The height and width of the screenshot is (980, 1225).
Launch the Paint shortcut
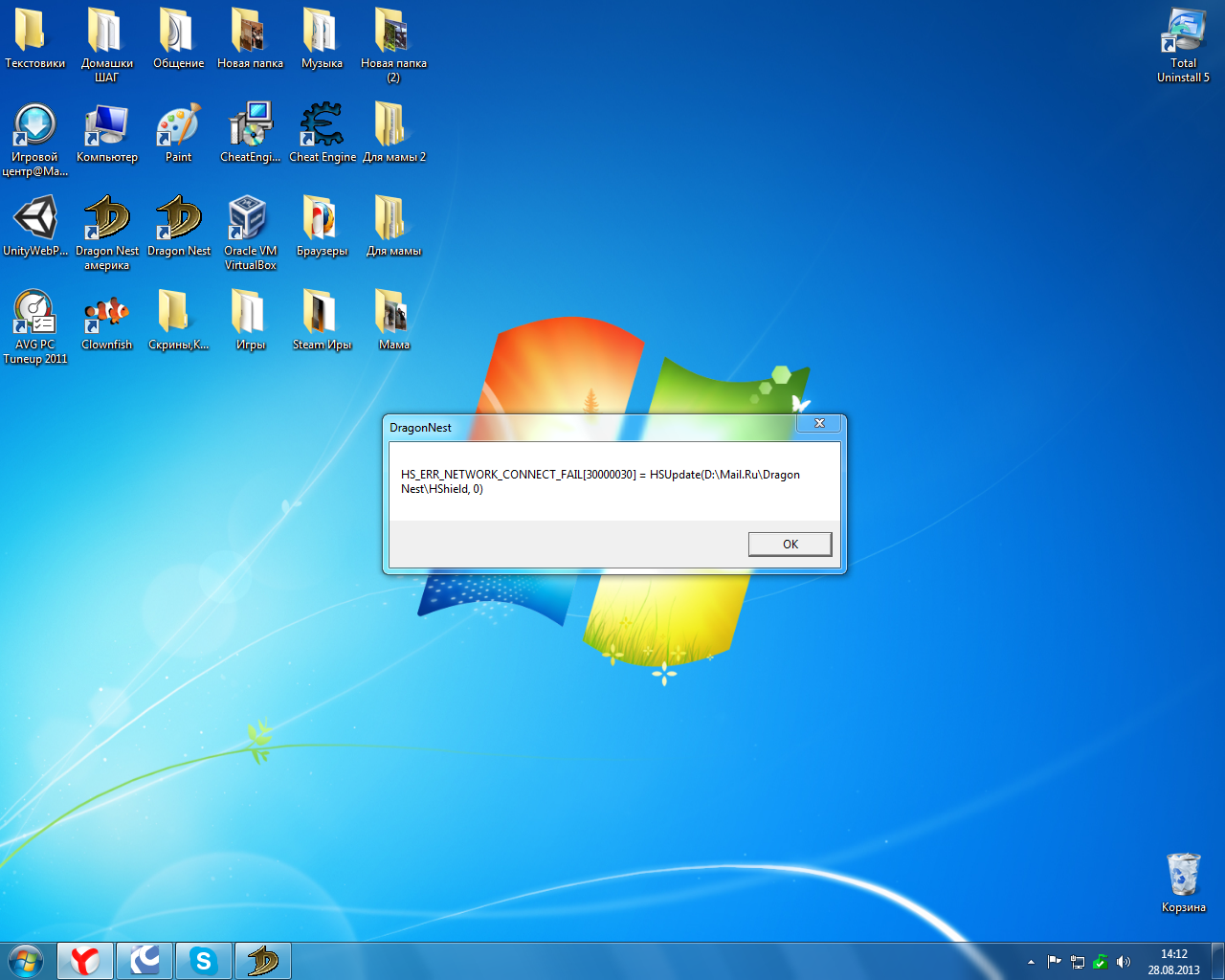tap(178, 132)
